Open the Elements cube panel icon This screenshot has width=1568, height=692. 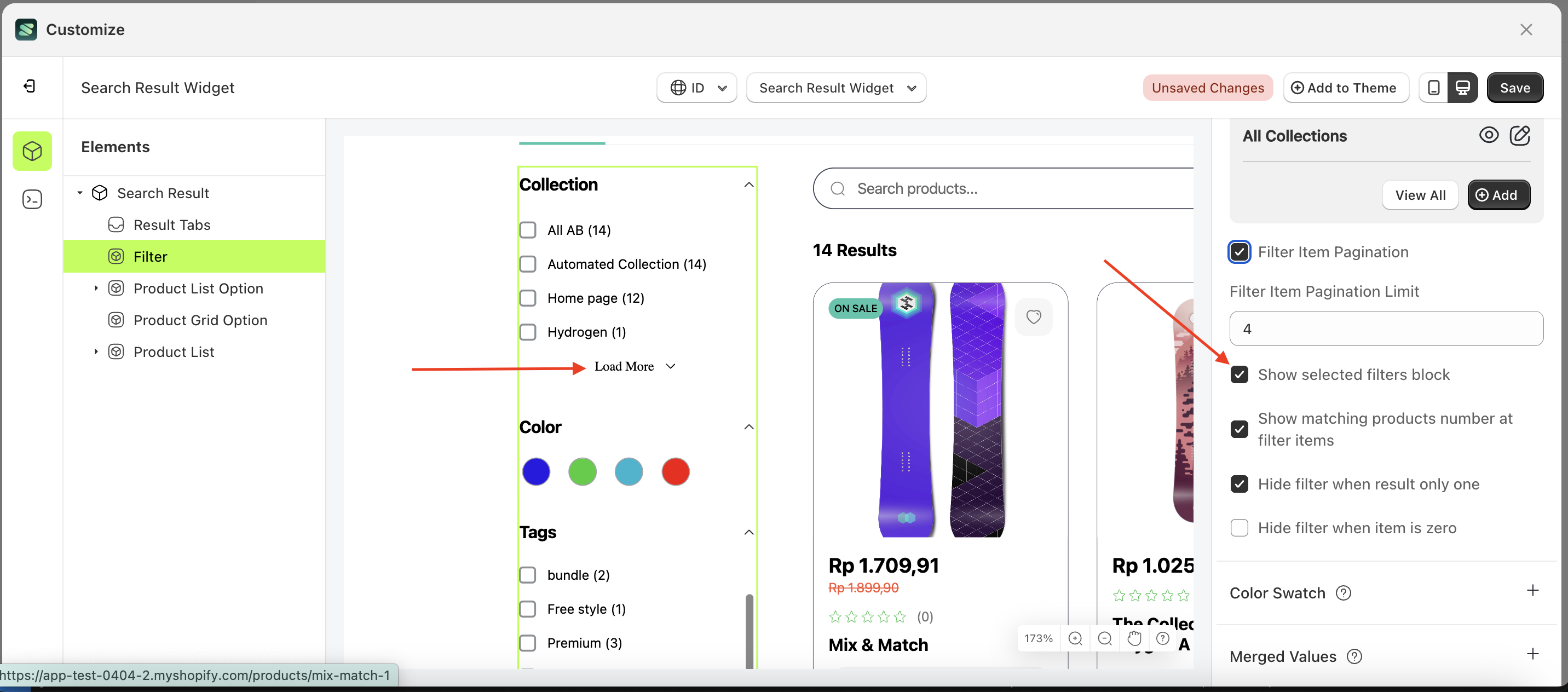[x=32, y=151]
